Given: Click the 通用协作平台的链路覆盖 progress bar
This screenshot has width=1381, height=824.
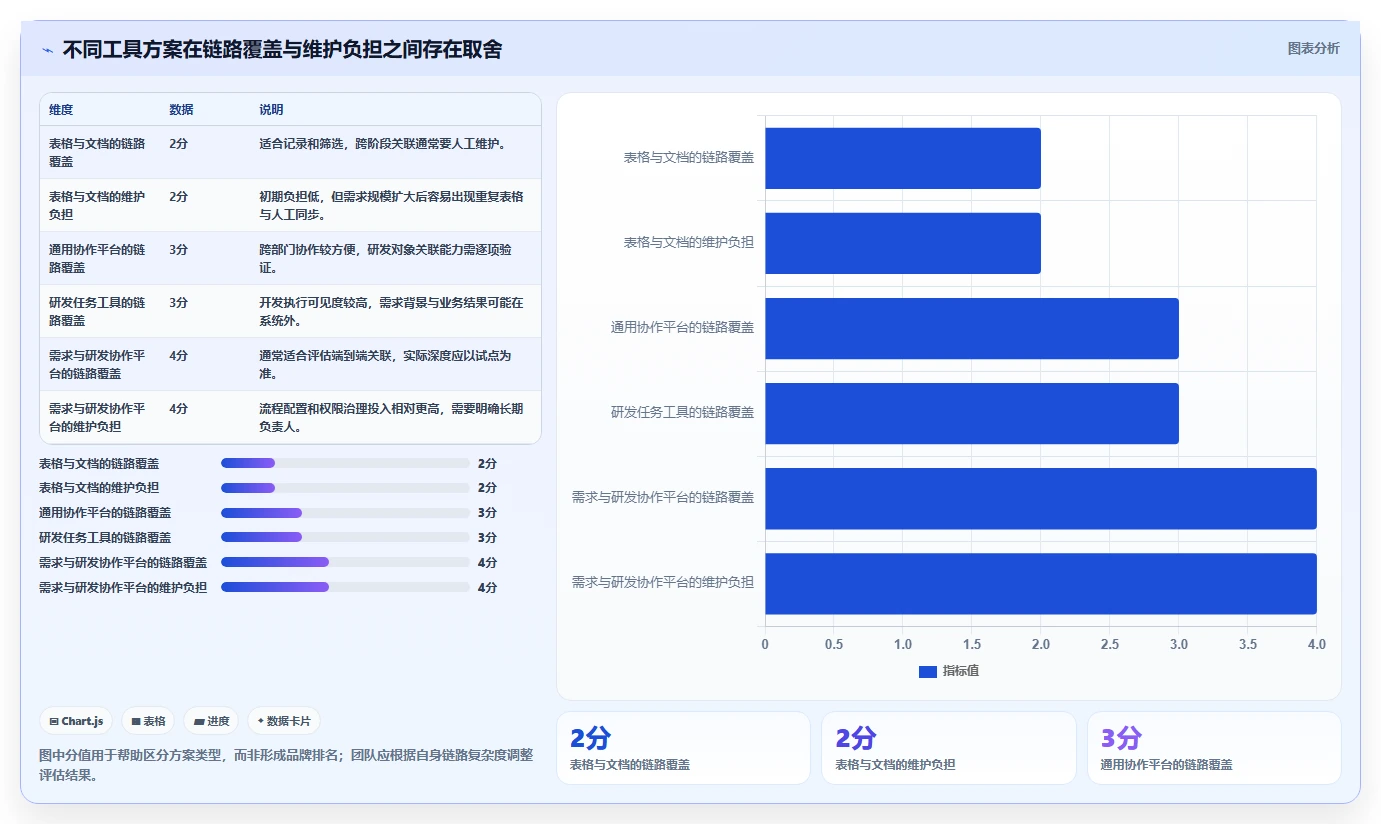Looking at the screenshot, I should [345, 513].
